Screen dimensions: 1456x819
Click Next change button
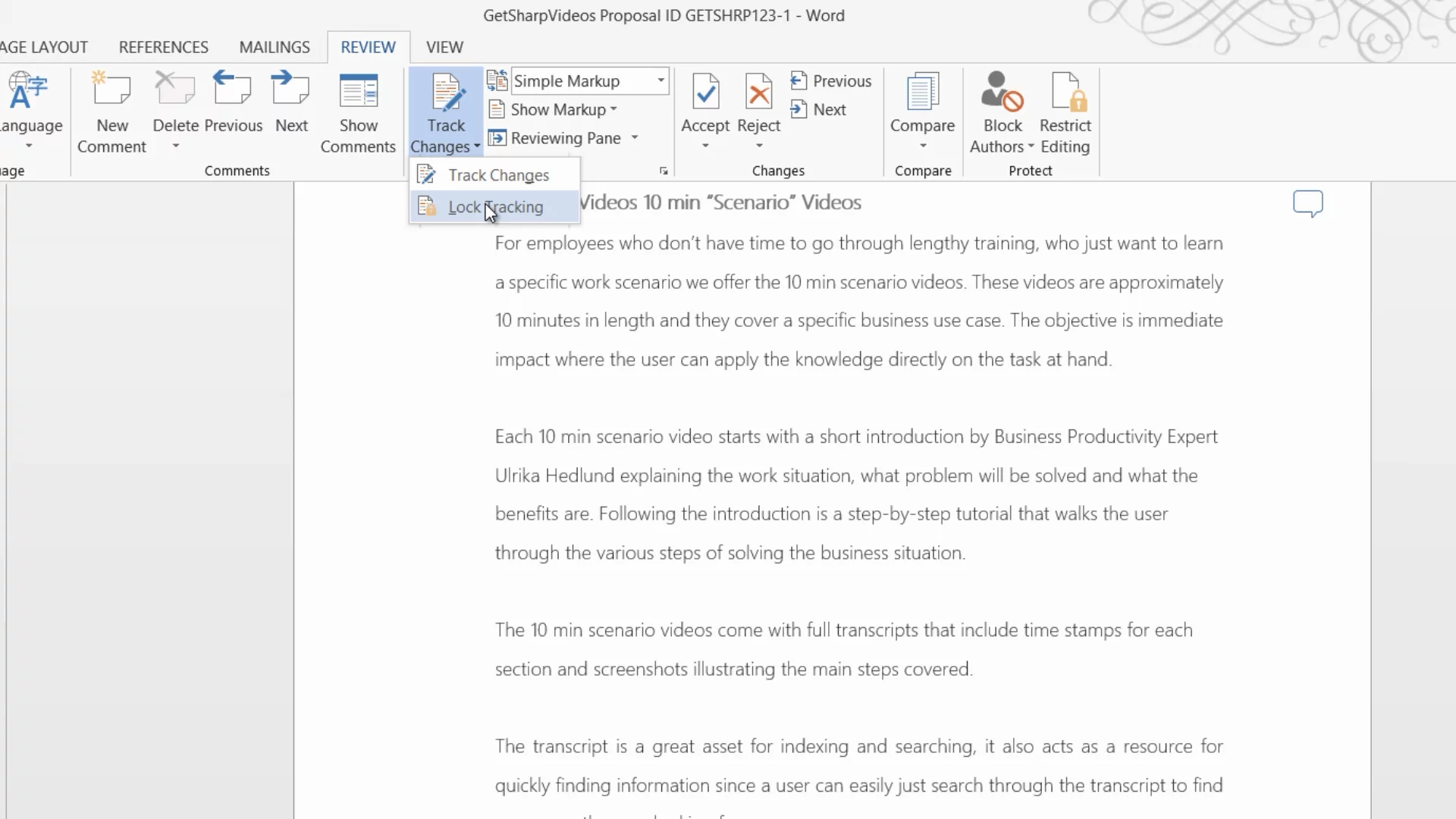click(x=819, y=110)
